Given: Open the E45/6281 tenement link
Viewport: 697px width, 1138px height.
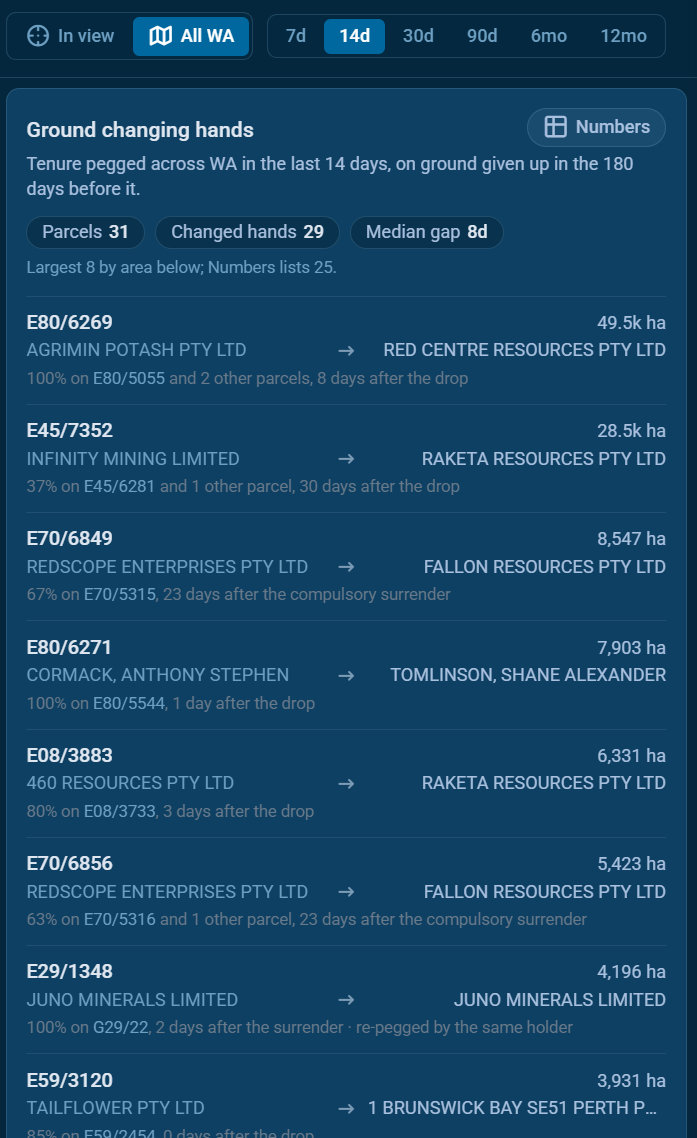Looking at the screenshot, I should [x=119, y=486].
